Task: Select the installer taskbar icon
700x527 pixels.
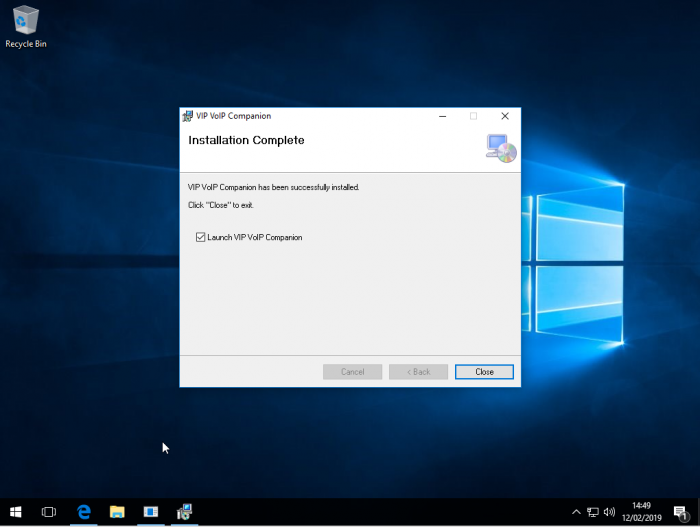Action: [x=184, y=512]
